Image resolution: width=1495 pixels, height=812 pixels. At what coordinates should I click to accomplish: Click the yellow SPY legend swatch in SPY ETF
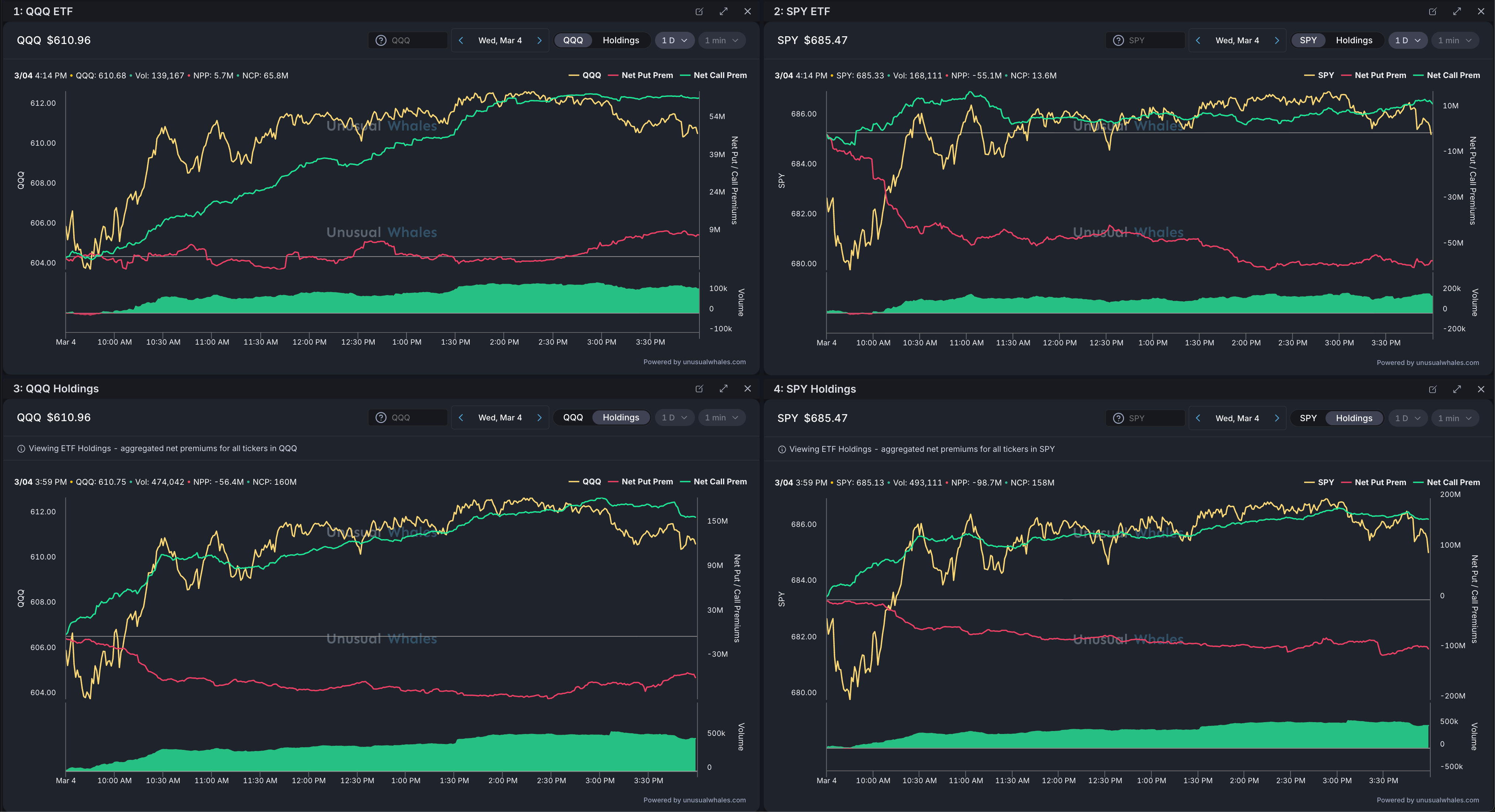(1309, 75)
